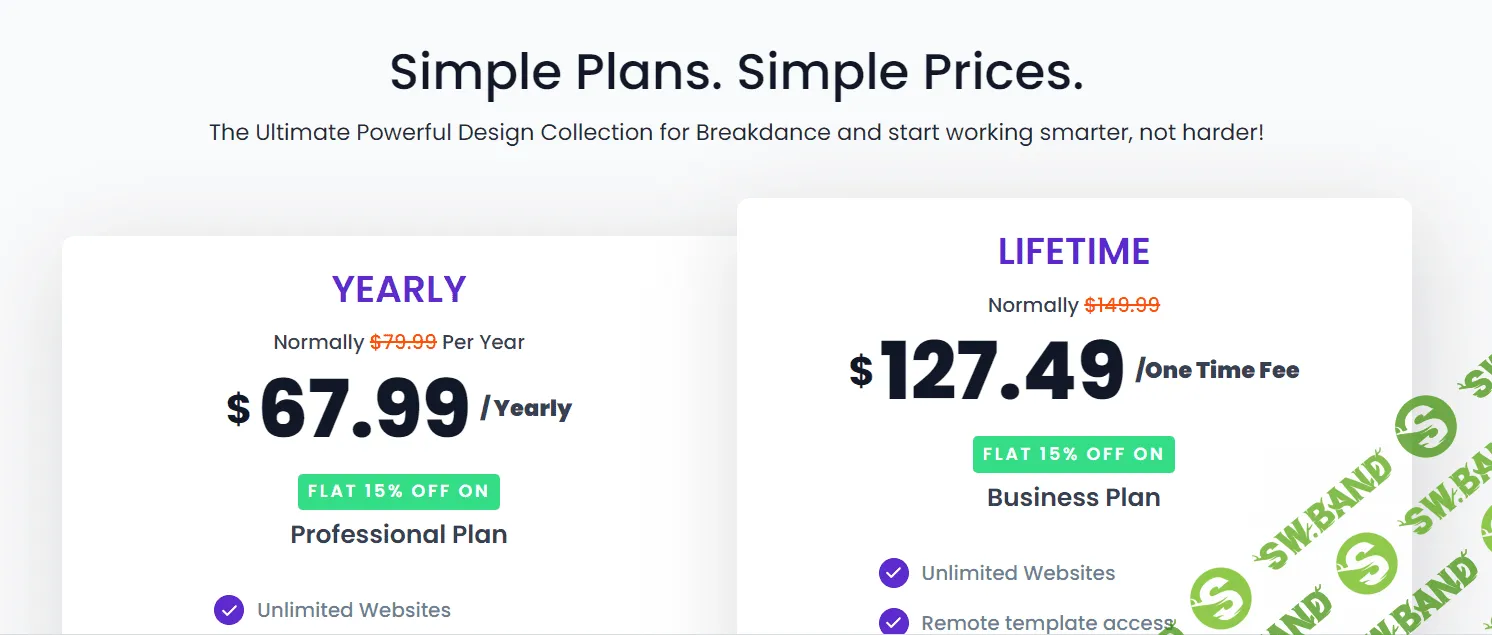This screenshot has height=635, width=1492.
Task: Select the YEARLY plan heading
Action: pyautogui.click(x=399, y=290)
